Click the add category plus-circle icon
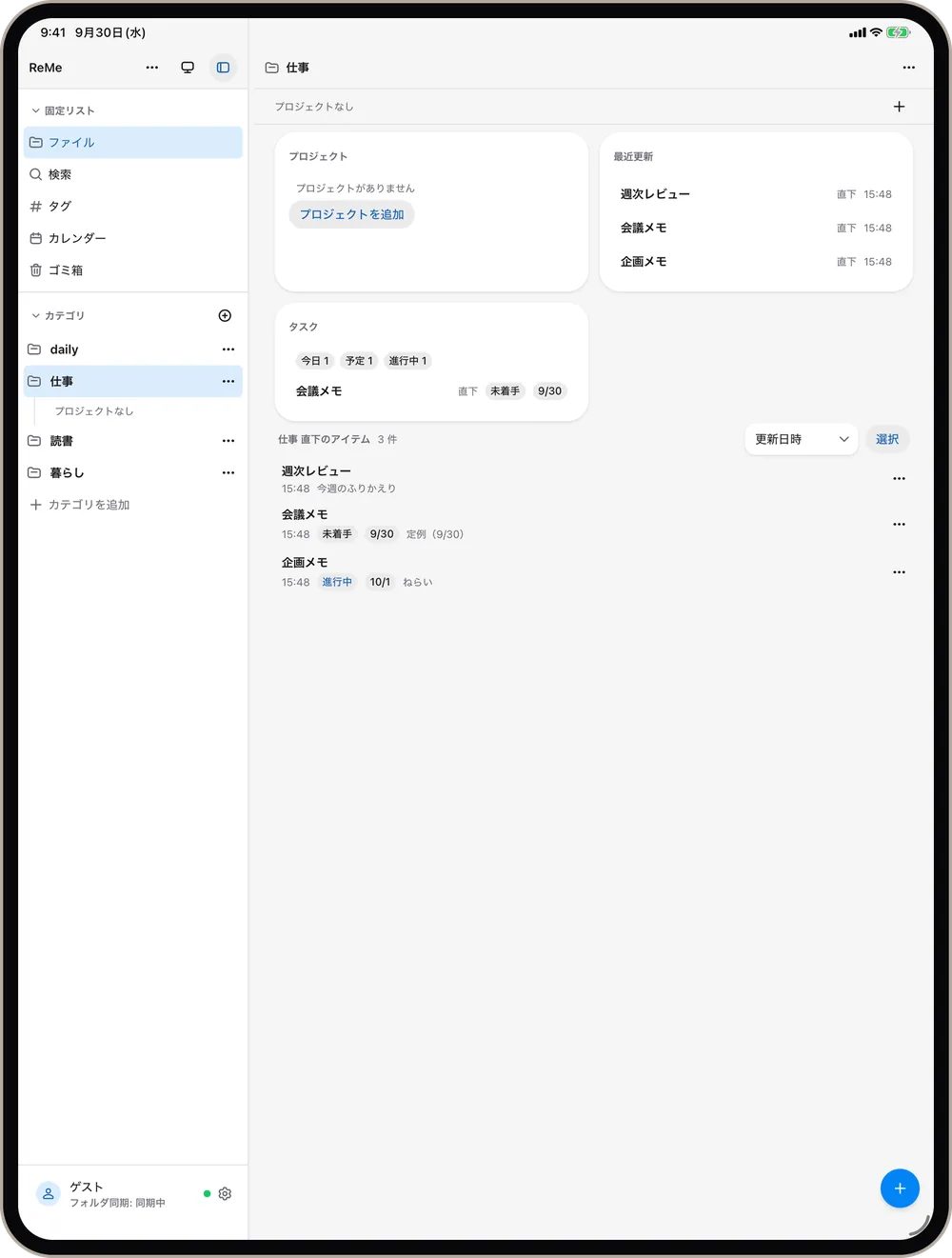The height and width of the screenshot is (1258, 952). click(x=225, y=315)
